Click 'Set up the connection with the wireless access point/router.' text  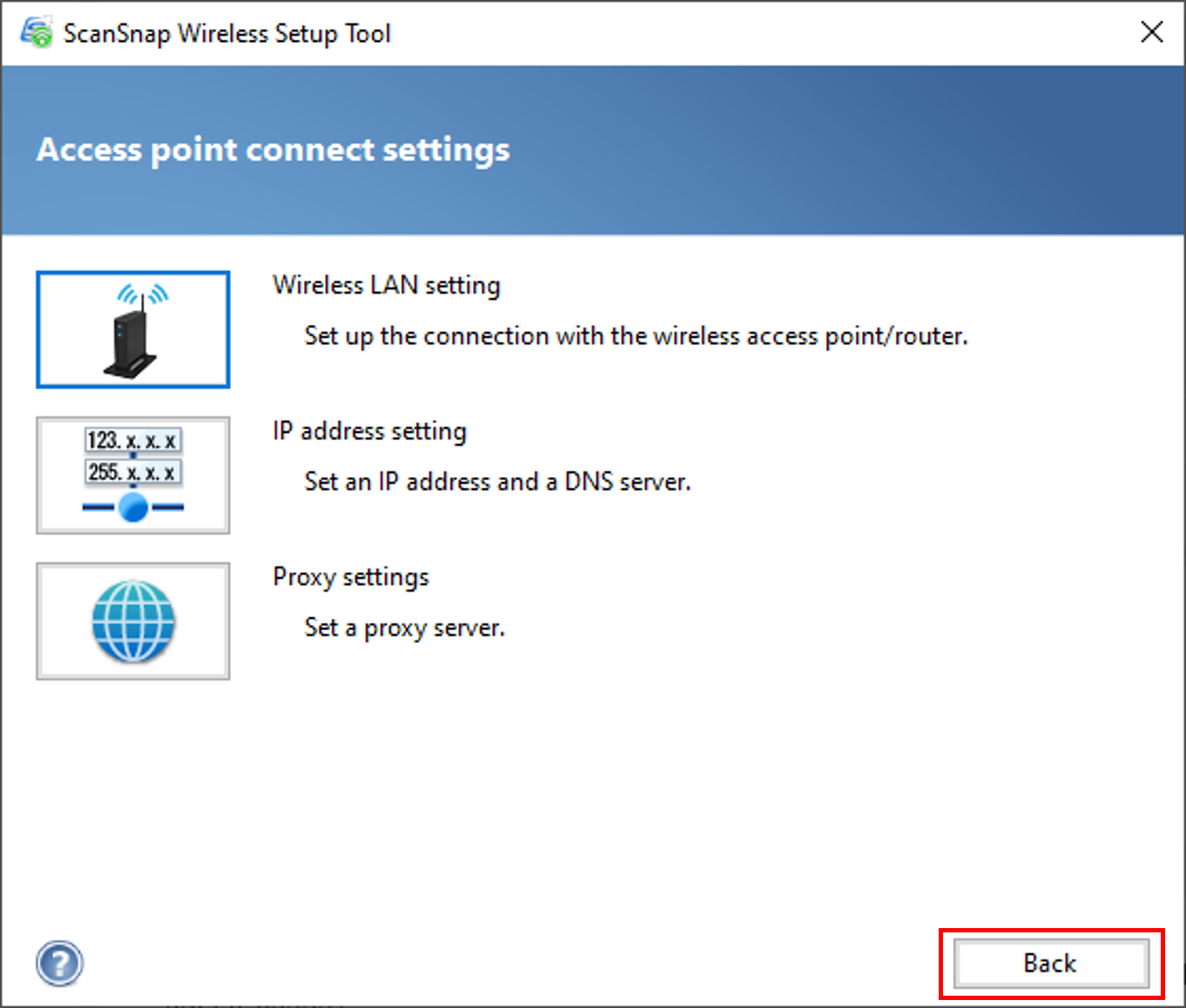(636, 336)
